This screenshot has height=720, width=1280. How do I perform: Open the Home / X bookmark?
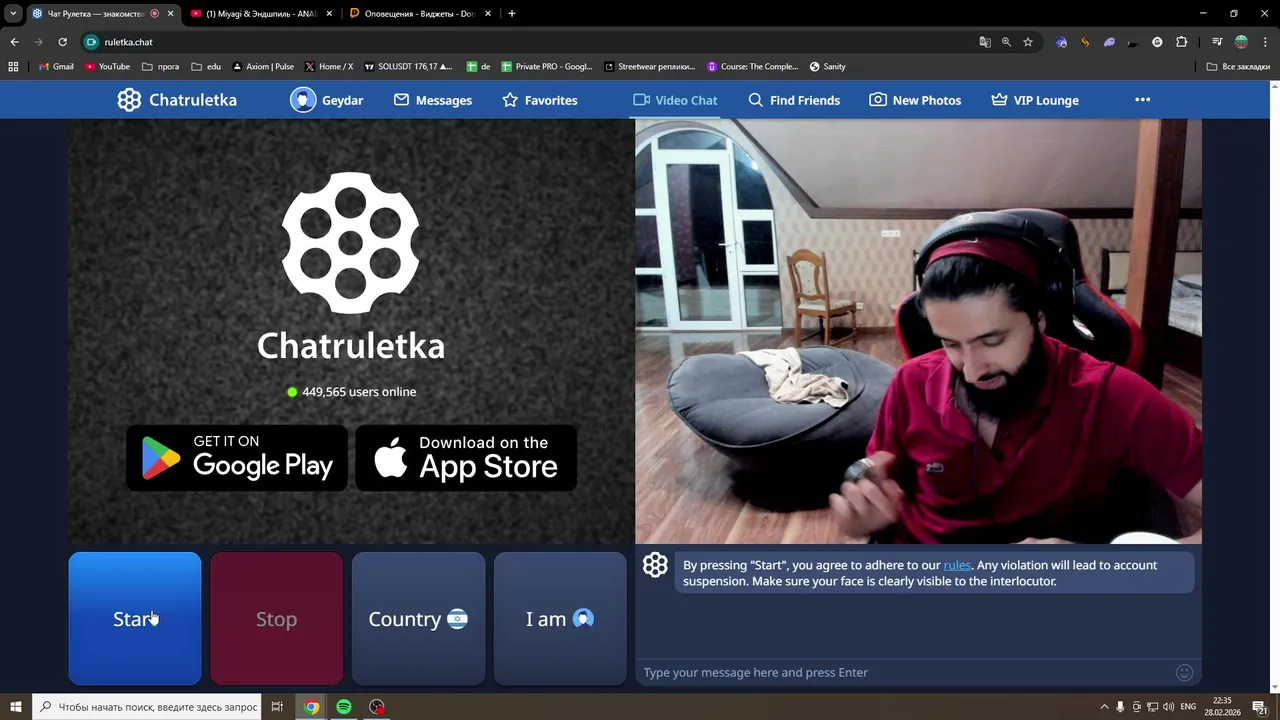(329, 67)
